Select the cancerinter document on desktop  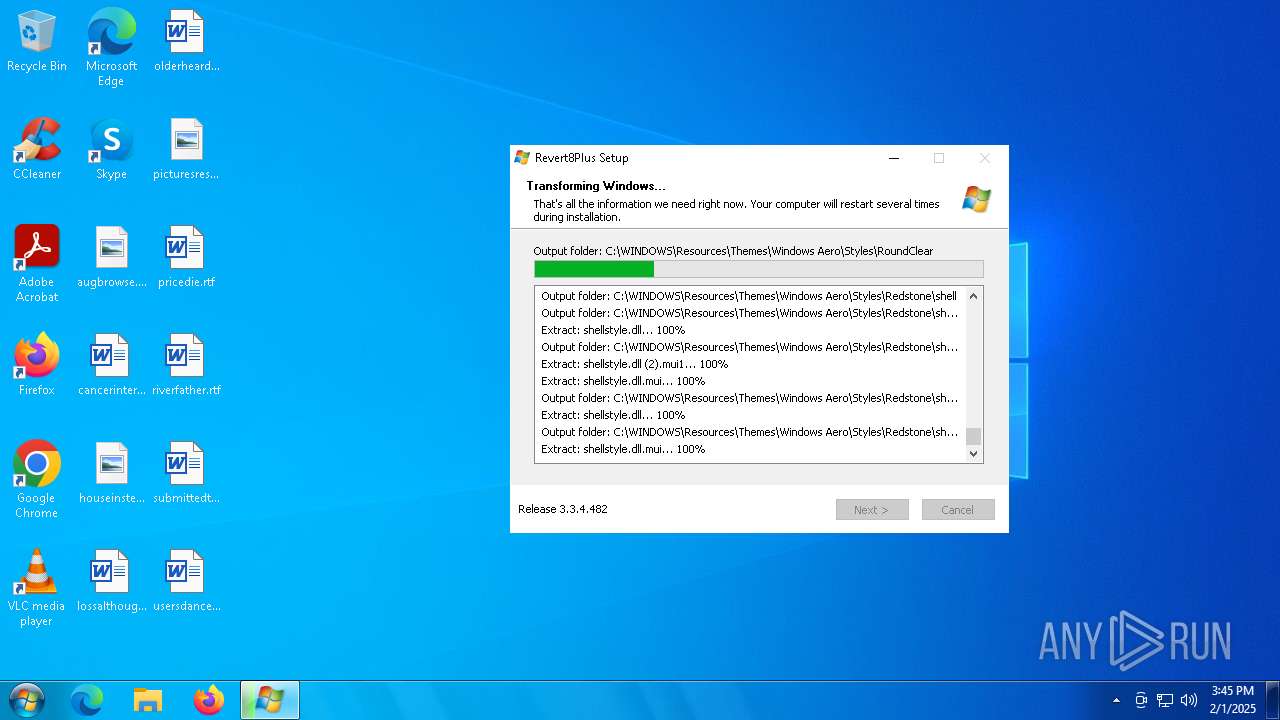pos(111,365)
